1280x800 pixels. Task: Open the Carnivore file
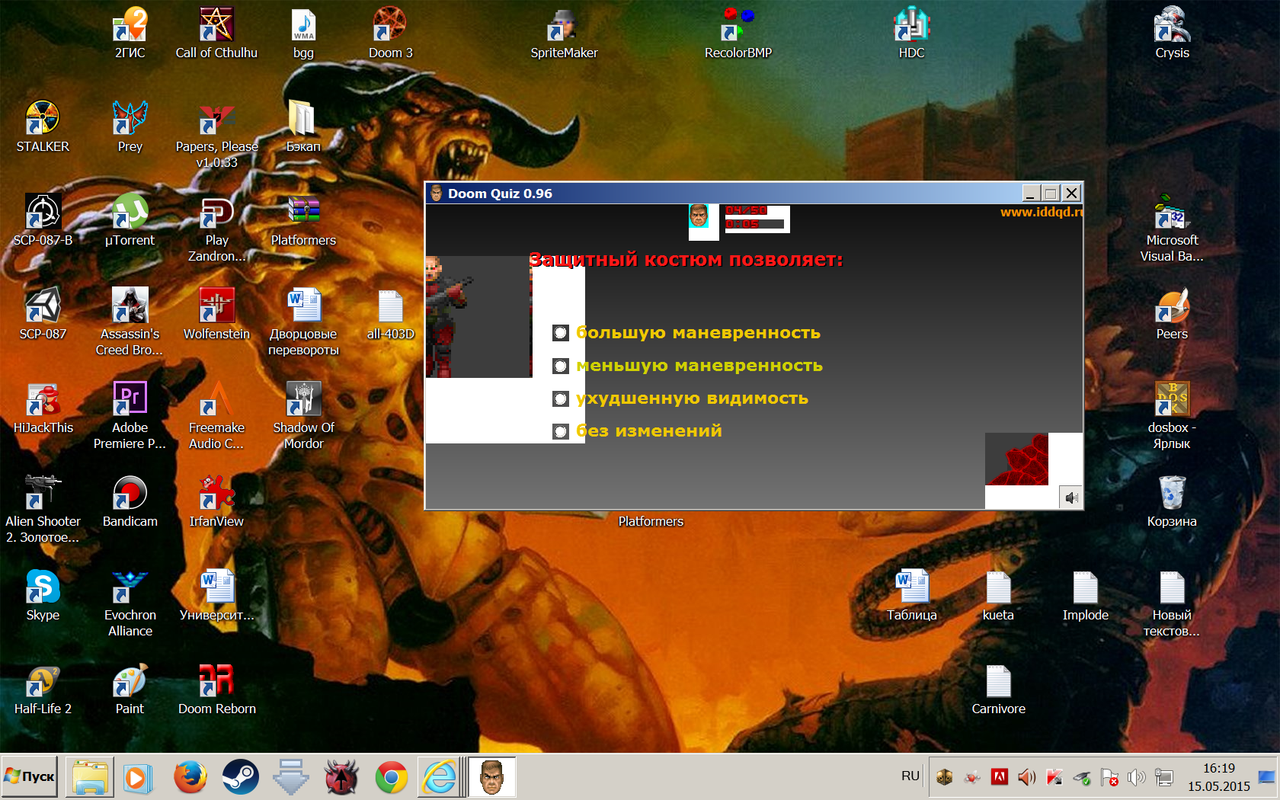998,690
